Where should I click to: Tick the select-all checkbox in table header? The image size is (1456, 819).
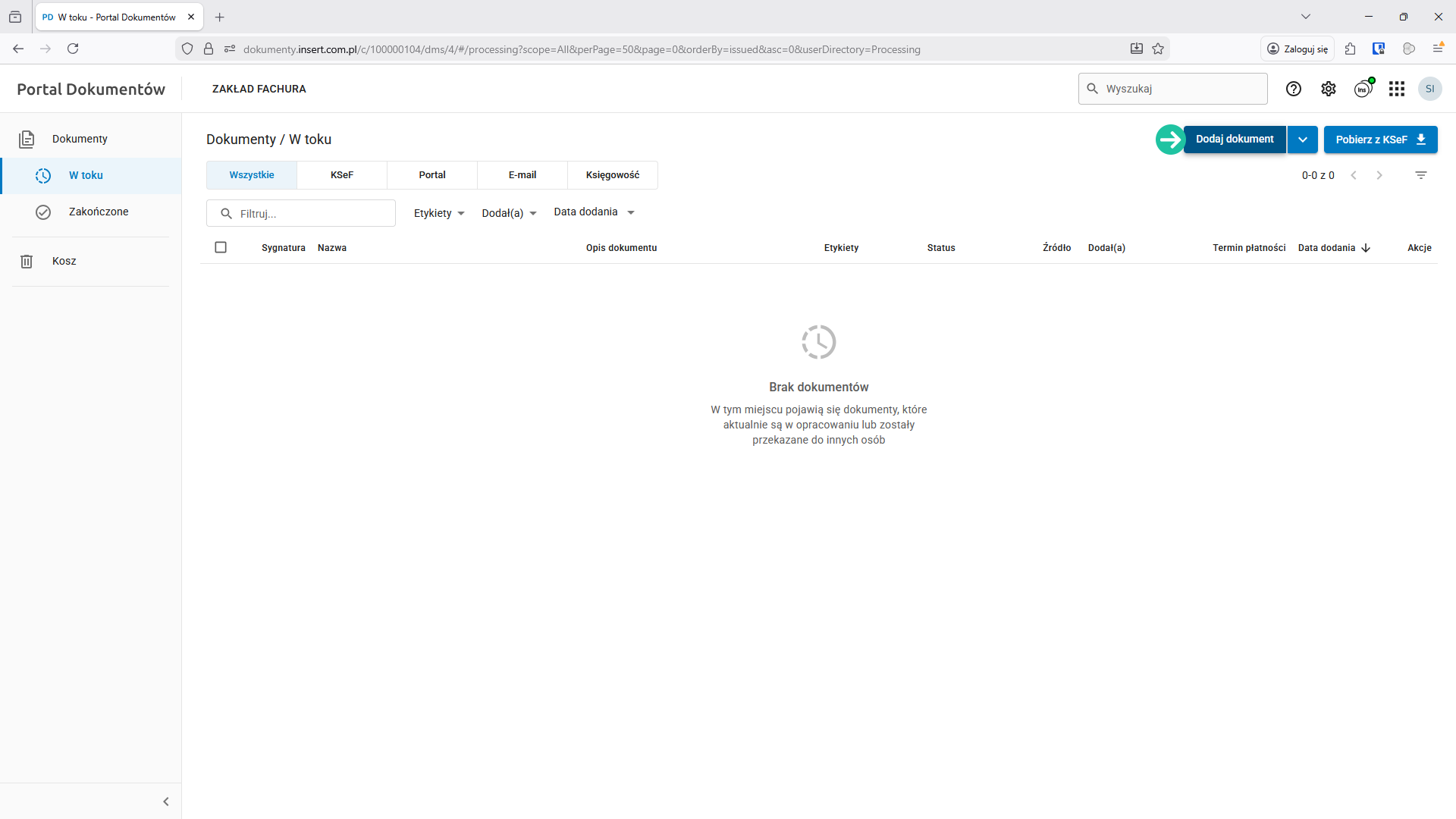click(x=221, y=247)
